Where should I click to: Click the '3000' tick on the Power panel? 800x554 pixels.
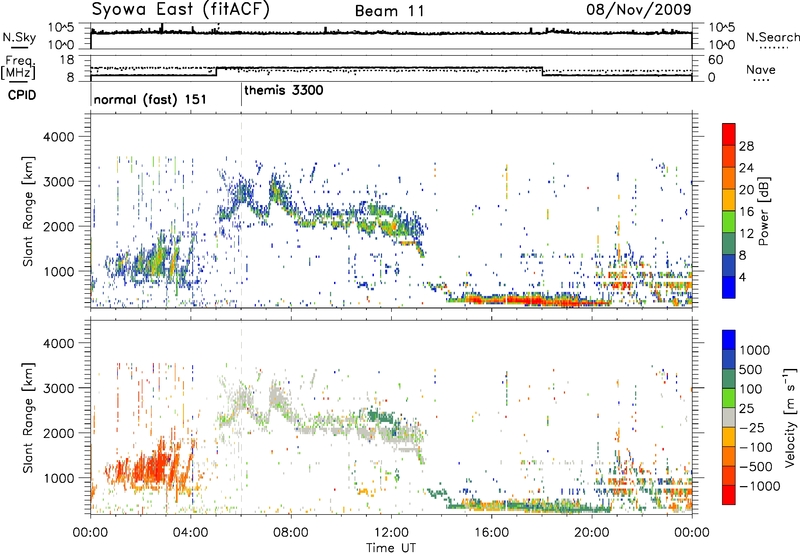(58, 182)
